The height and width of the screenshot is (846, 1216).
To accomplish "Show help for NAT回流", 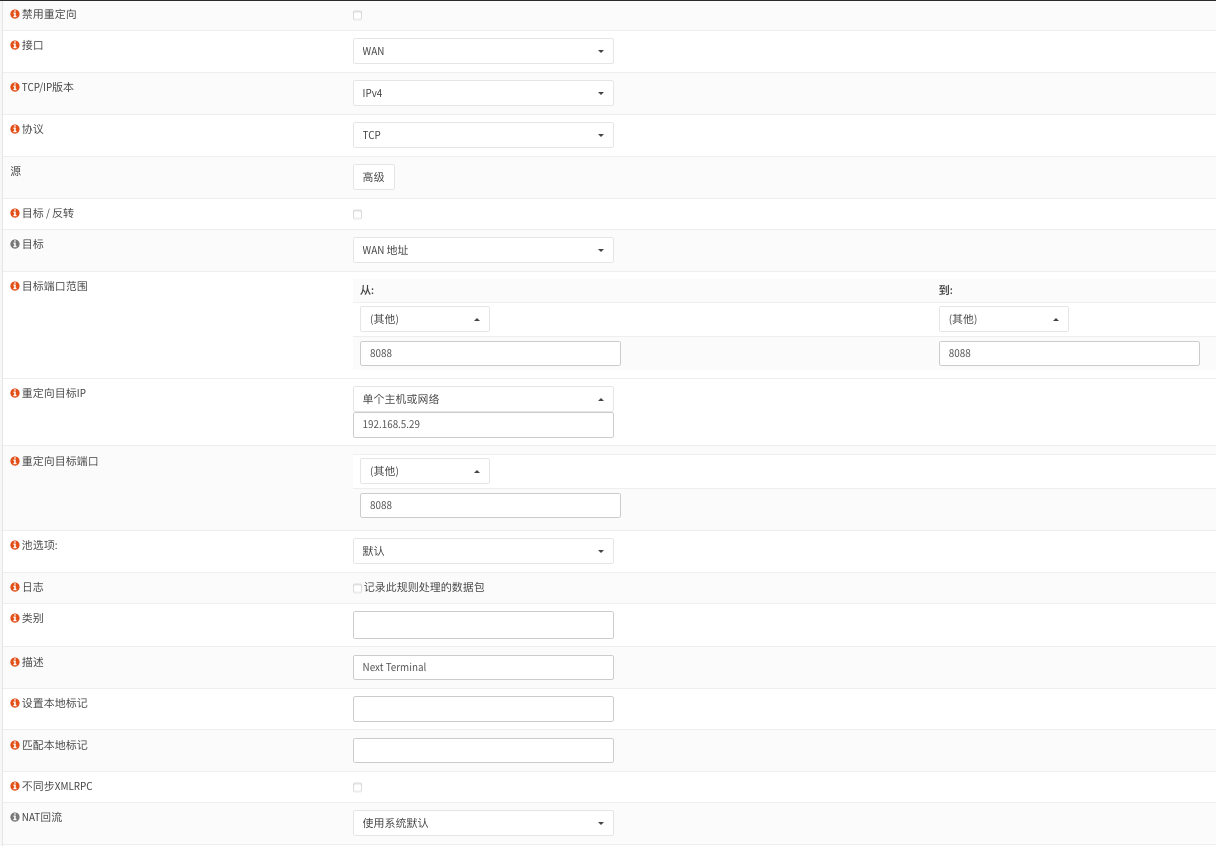I will click(x=15, y=818).
